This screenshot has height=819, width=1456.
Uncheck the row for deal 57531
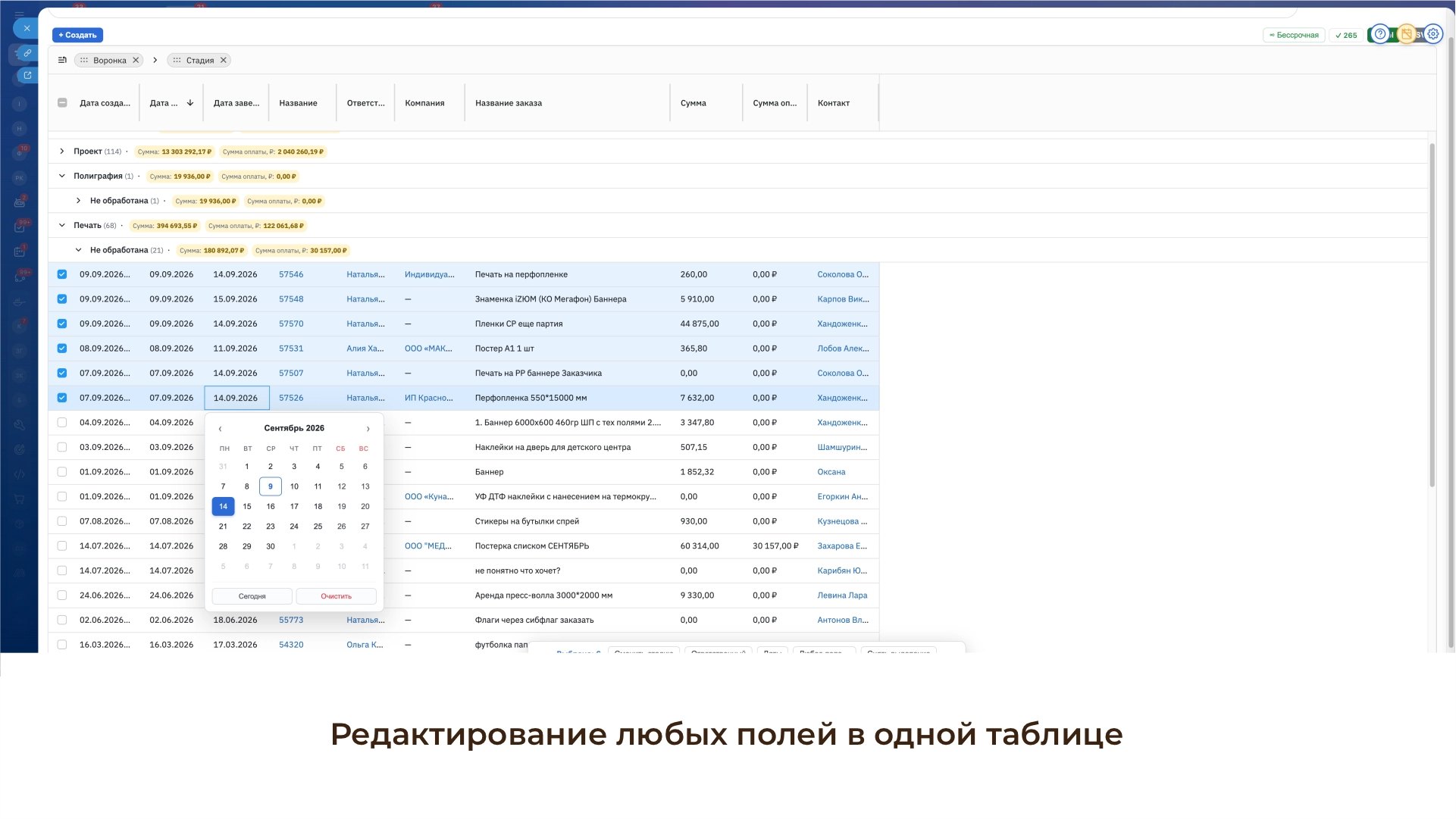pyautogui.click(x=62, y=349)
